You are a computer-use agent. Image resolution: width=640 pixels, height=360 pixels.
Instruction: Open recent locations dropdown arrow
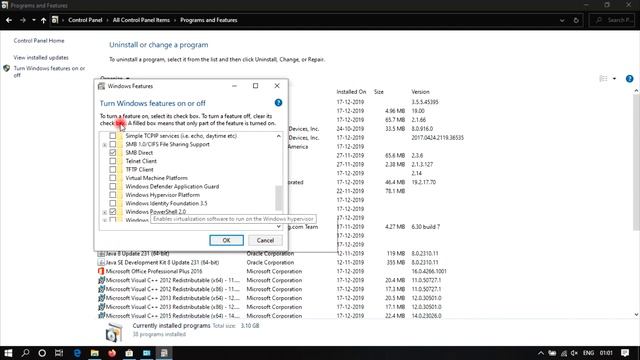[34, 20]
